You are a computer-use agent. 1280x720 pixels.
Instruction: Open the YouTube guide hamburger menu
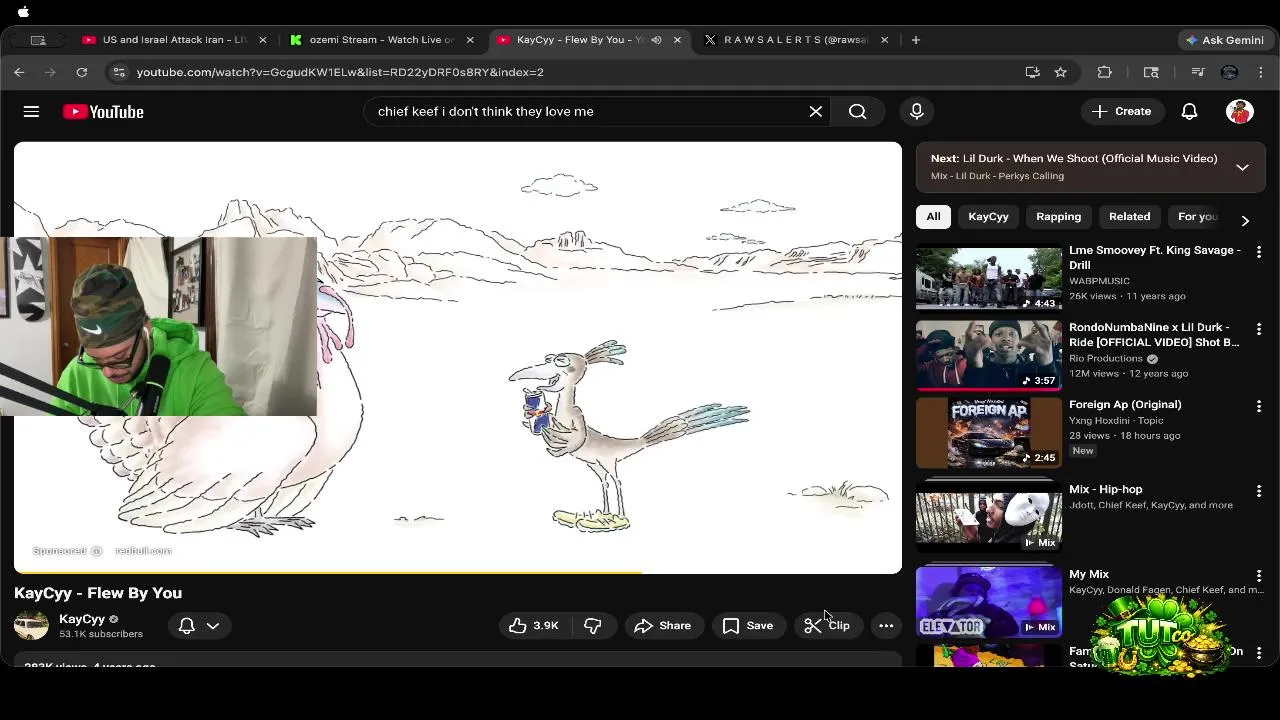pyautogui.click(x=31, y=111)
